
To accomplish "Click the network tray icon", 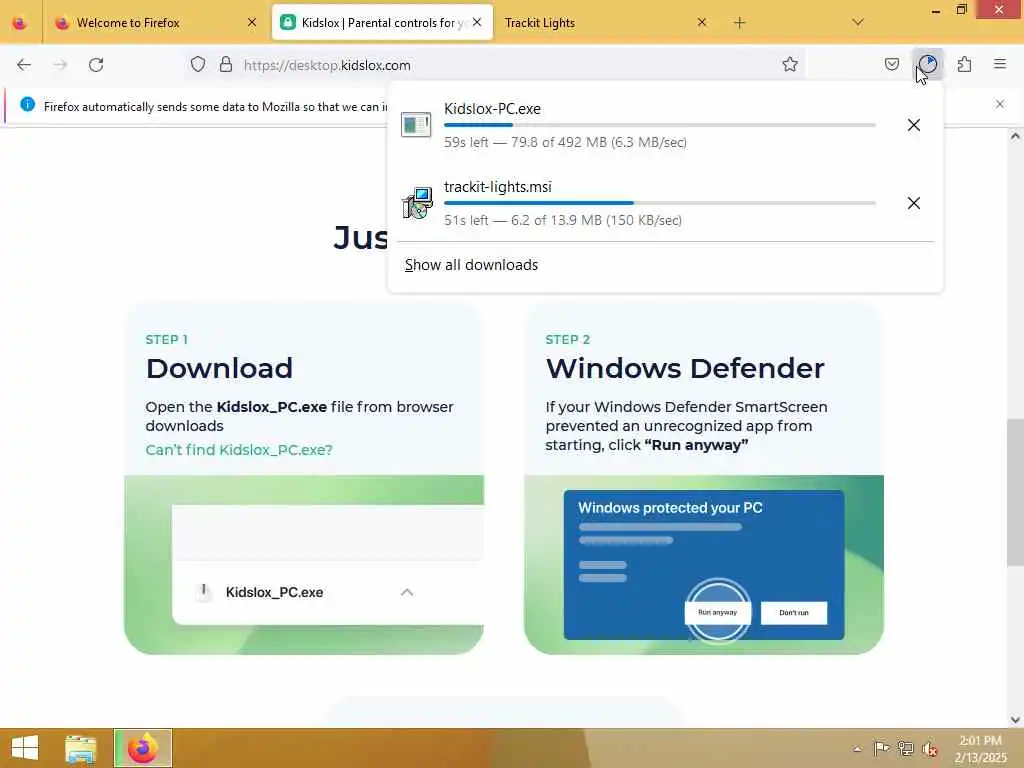I will point(905,748).
